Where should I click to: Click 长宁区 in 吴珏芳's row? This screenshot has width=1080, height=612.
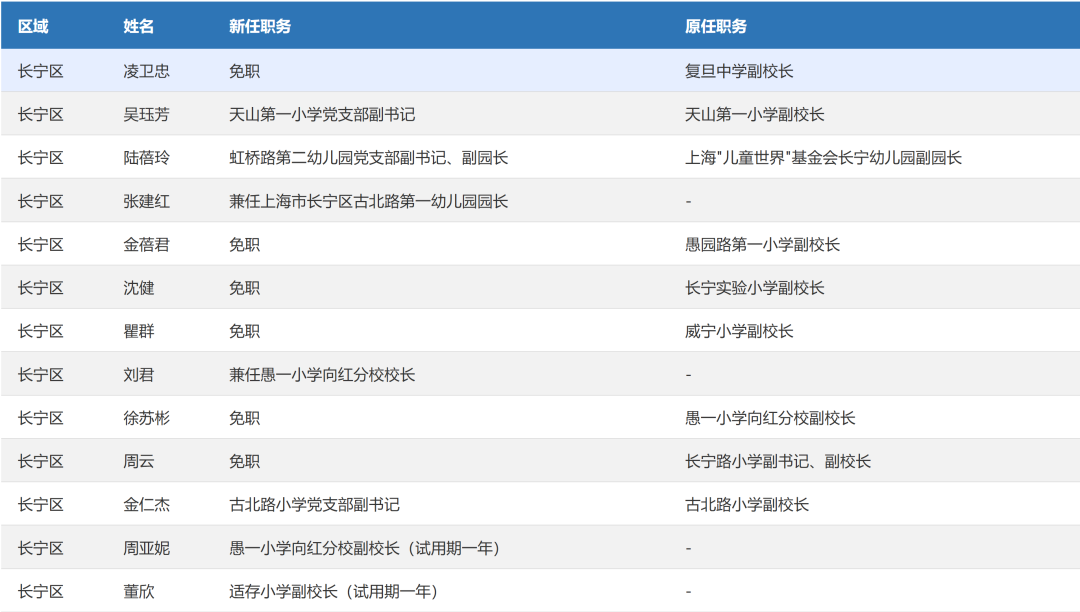point(41,114)
